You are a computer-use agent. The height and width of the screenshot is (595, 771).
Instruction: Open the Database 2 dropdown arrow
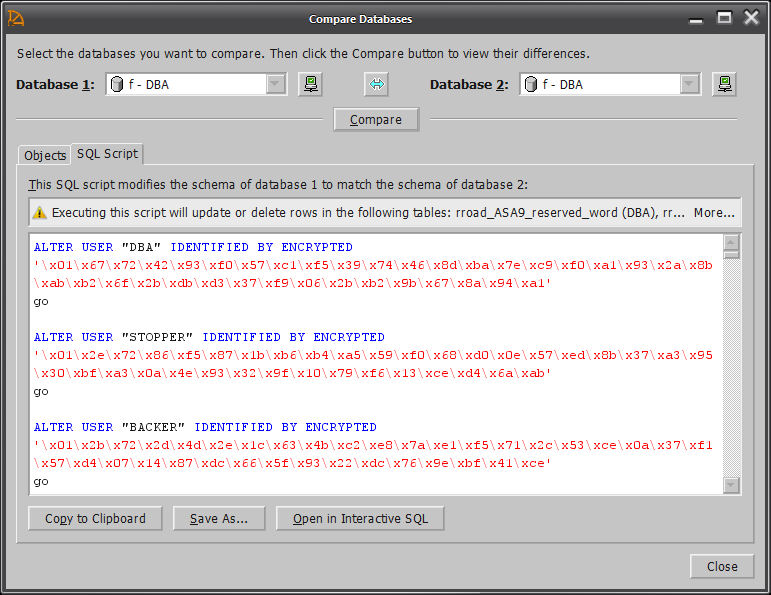689,84
